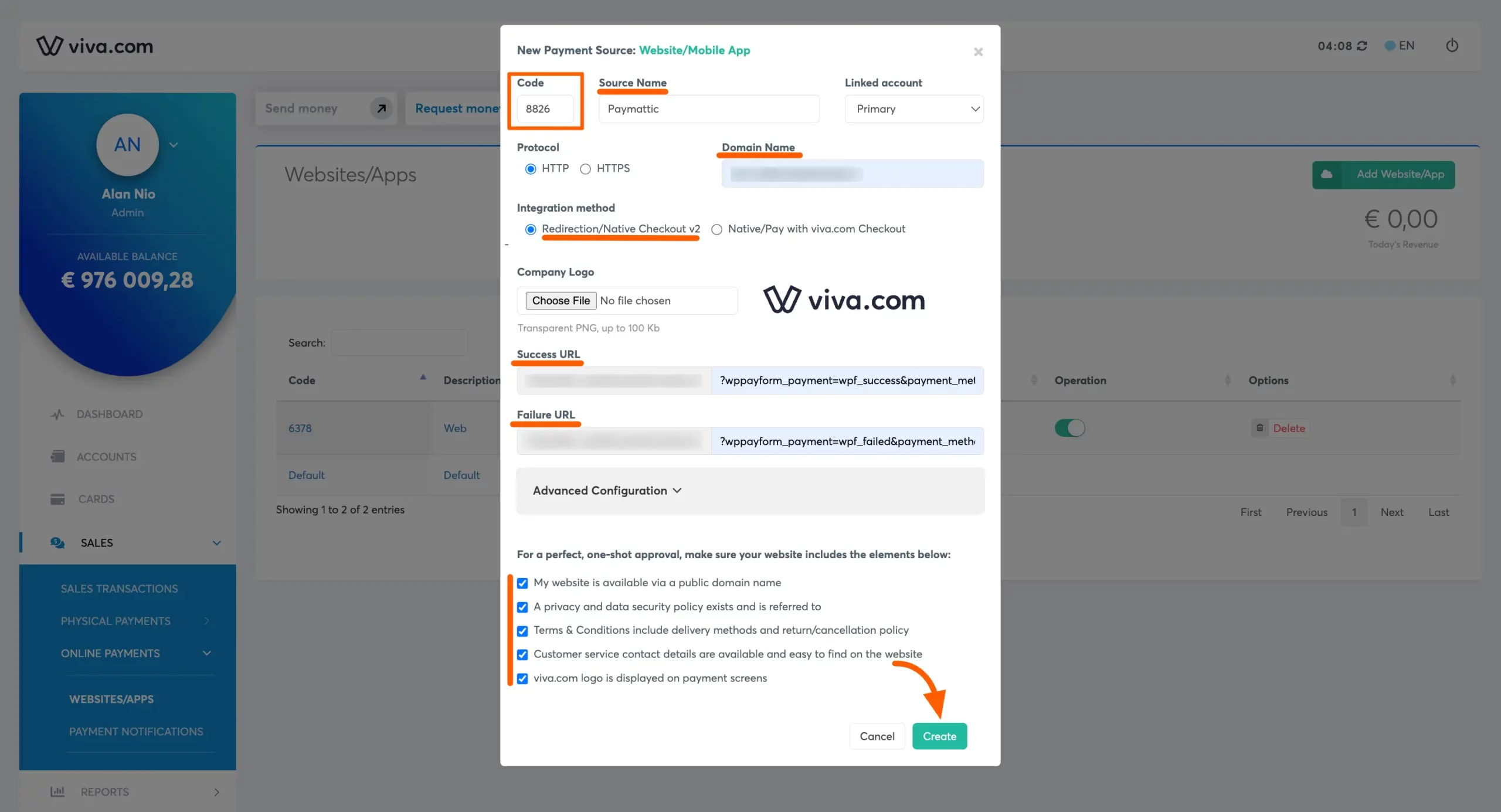This screenshot has height=812, width=1501.
Task: Select WEBSITES/APPS in the sidebar menu
Action: pos(111,698)
